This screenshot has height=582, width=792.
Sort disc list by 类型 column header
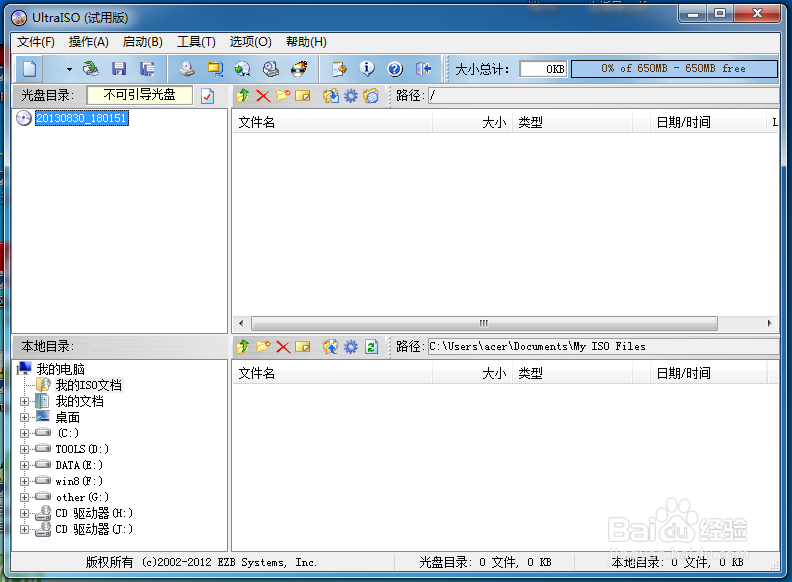pyautogui.click(x=572, y=122)
